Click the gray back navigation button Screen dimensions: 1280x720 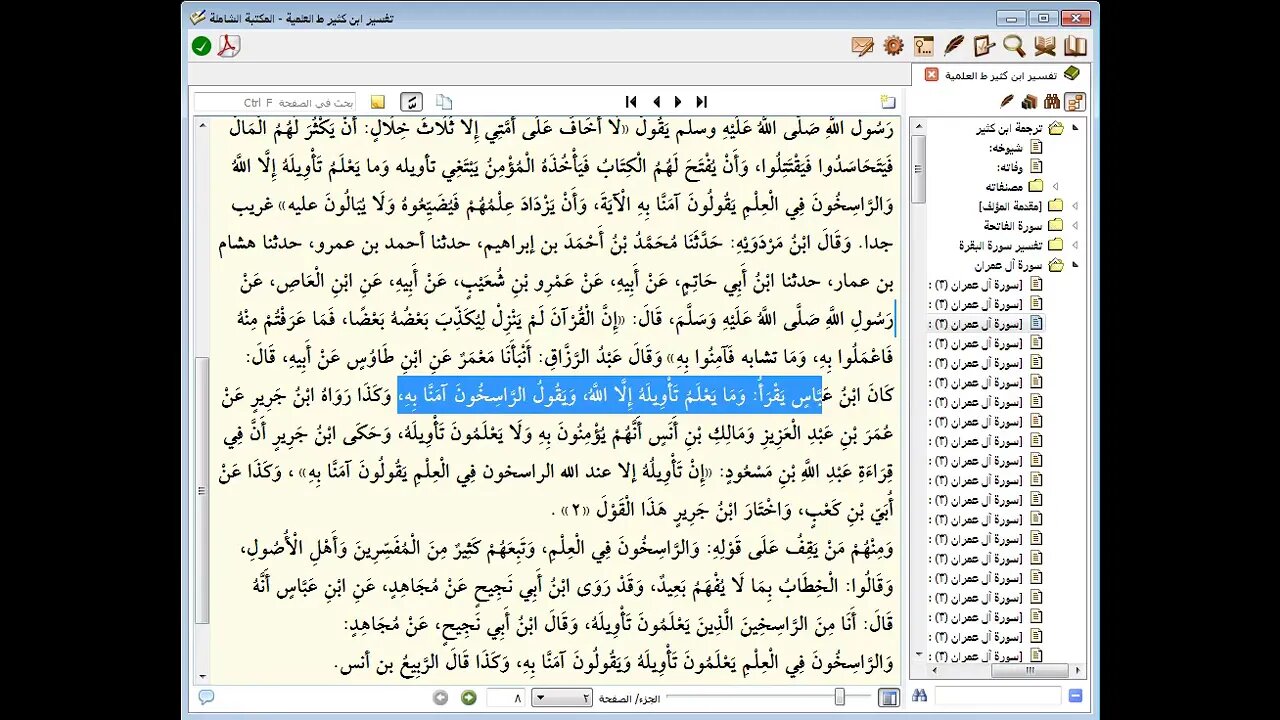tap(440, 697)
